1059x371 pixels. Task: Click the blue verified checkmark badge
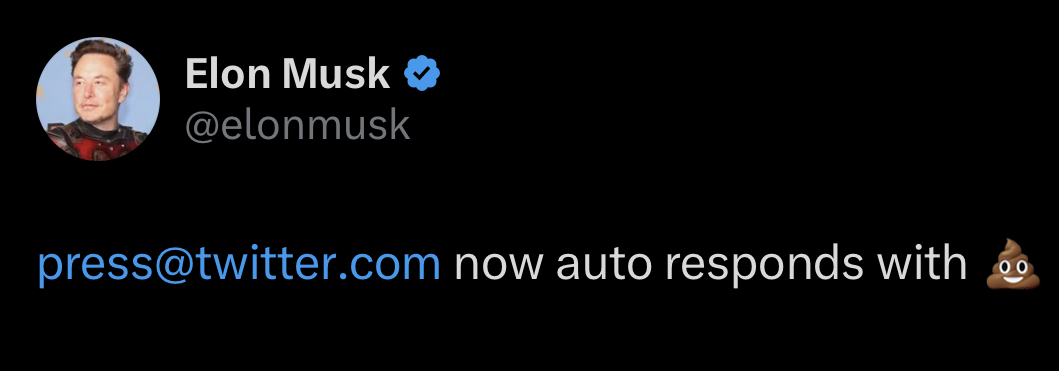[x=422, y=74]
